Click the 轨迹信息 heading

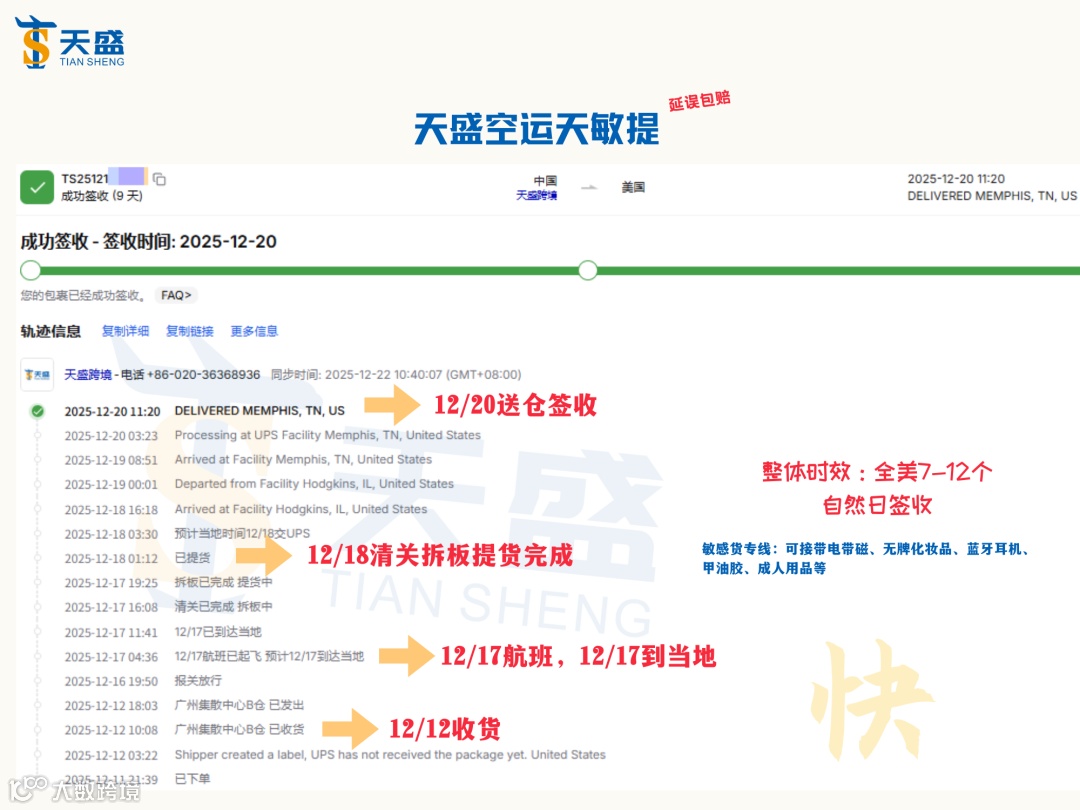coord(51,331)
